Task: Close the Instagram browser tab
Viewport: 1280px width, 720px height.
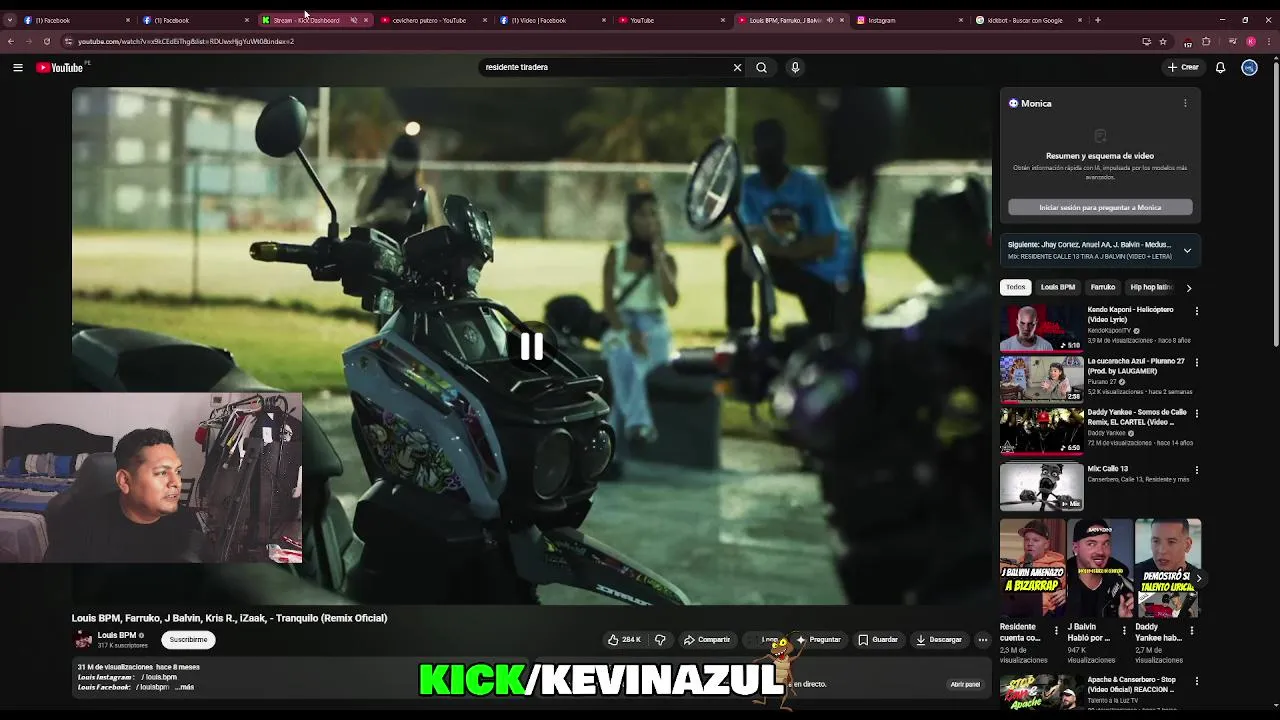Action: click(961, 20)
